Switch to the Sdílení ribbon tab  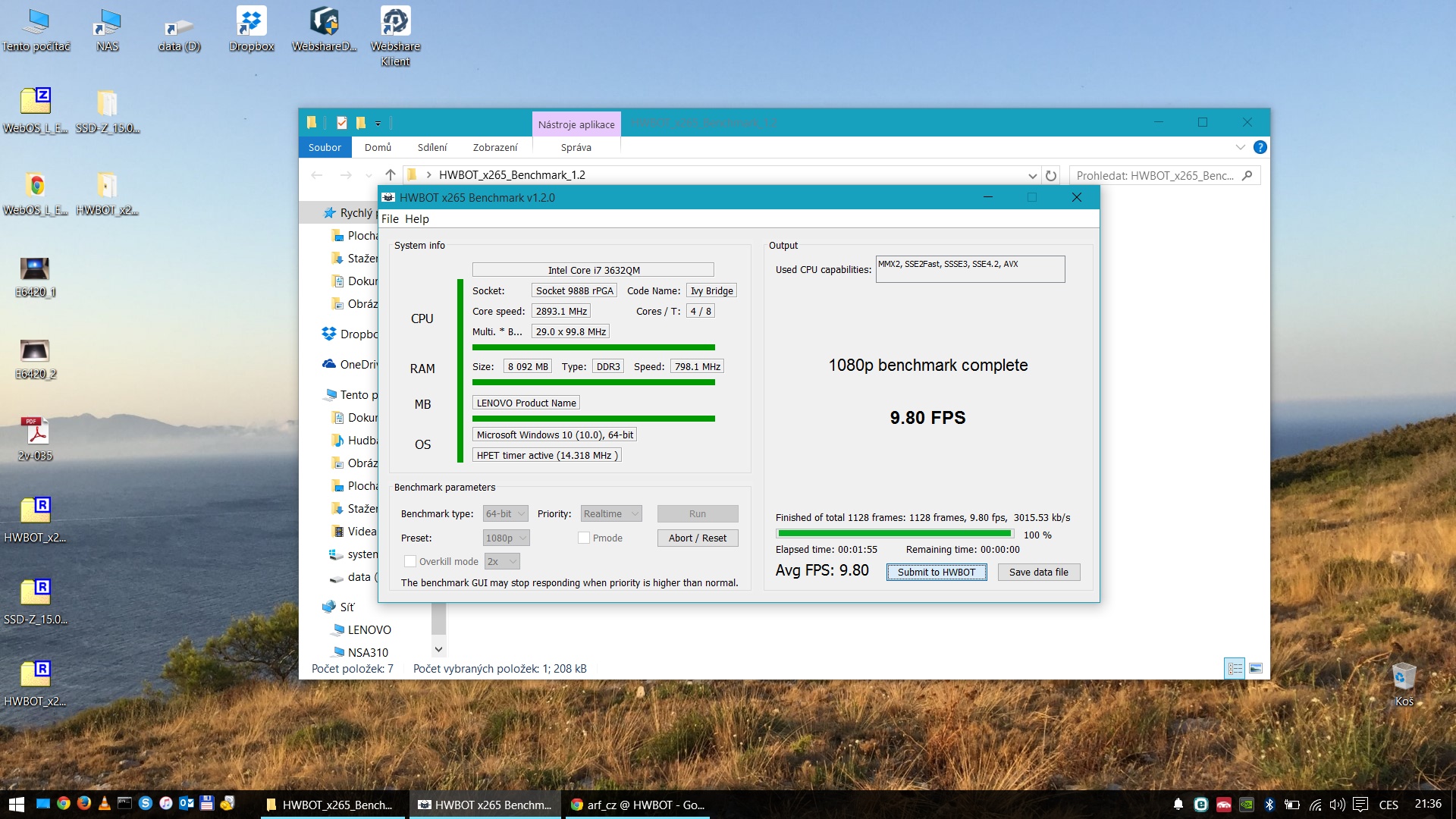pyautogui.click(x=432, y=147)
